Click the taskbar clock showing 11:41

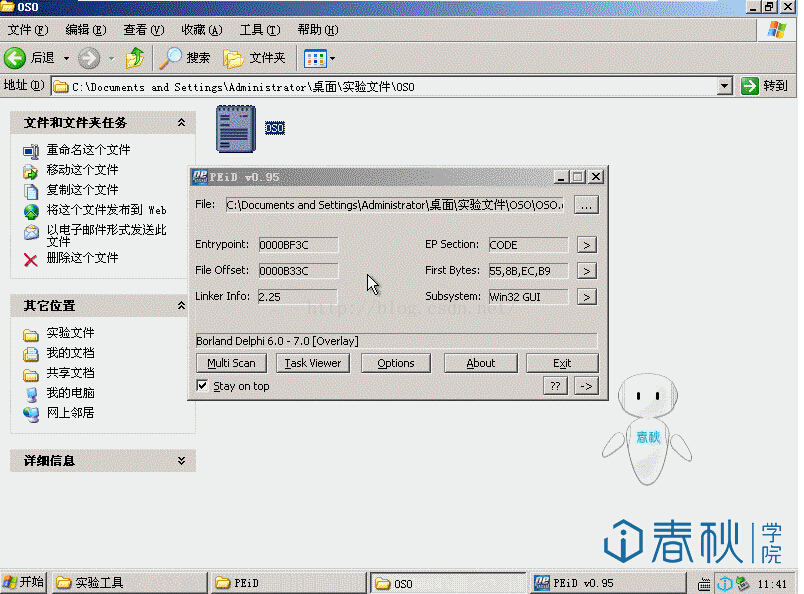[772, 584]
